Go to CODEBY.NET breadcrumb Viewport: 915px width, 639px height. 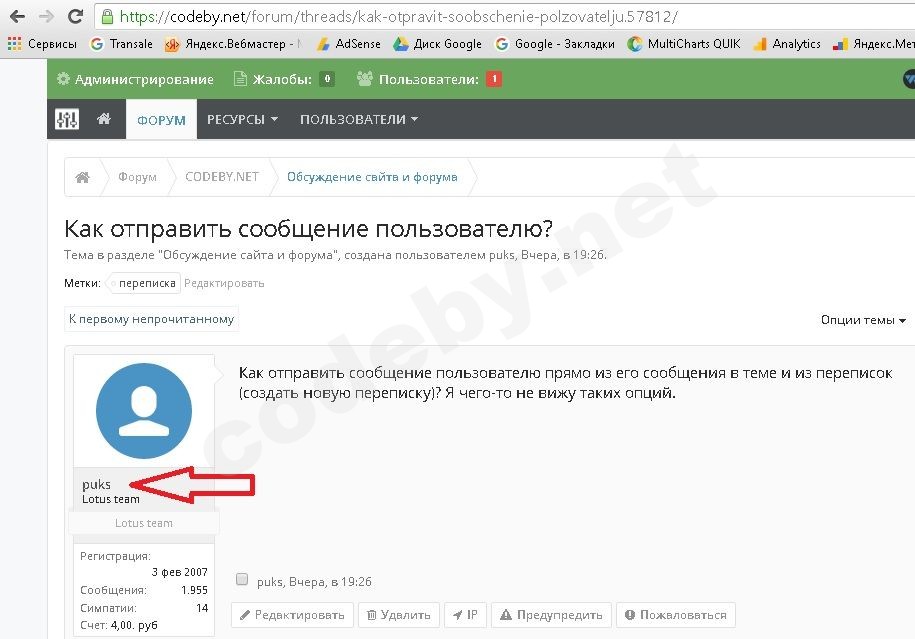coord(222,177)
